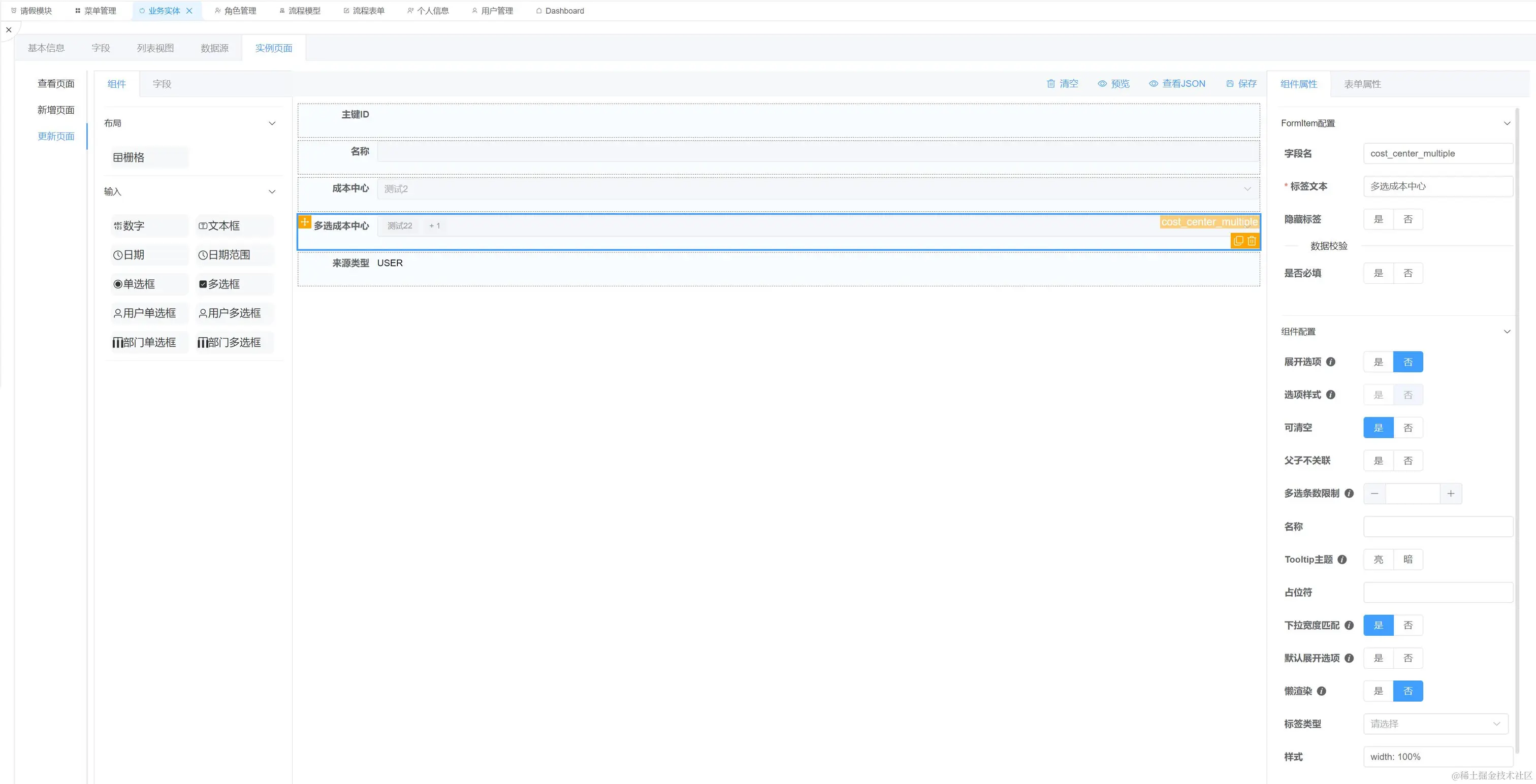Click the 占位符 input field
1536x784 pixels.
click(x=1437, y=593)
